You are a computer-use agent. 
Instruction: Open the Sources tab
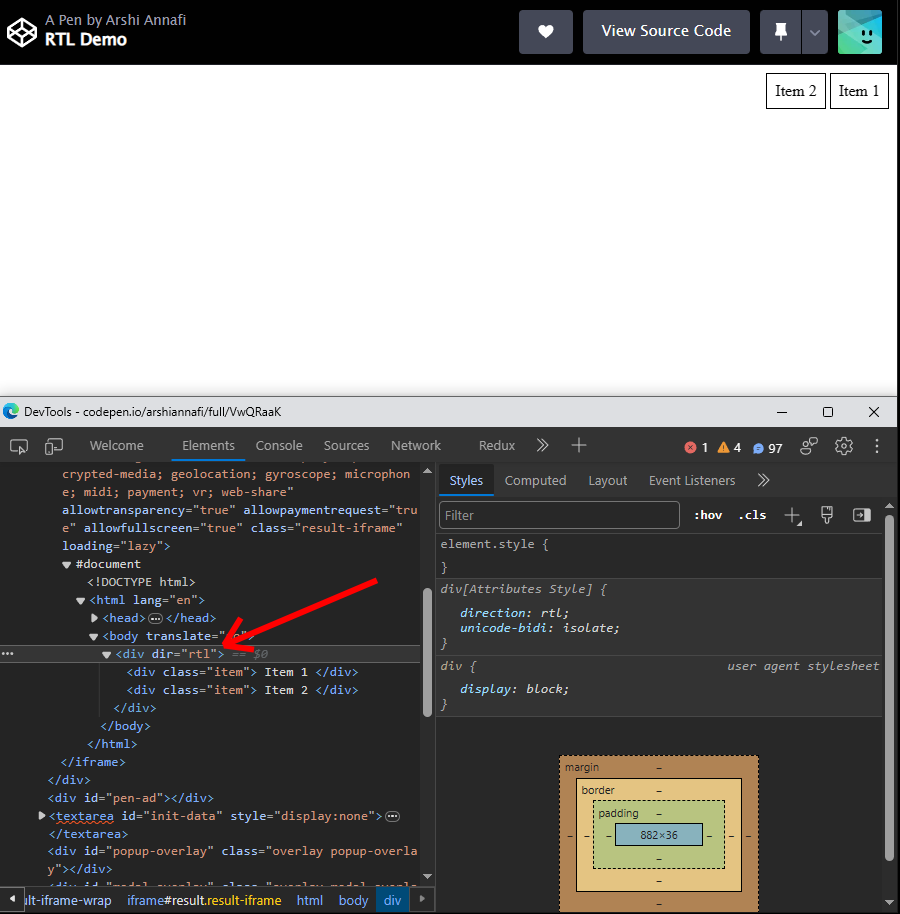pos(346,446)
